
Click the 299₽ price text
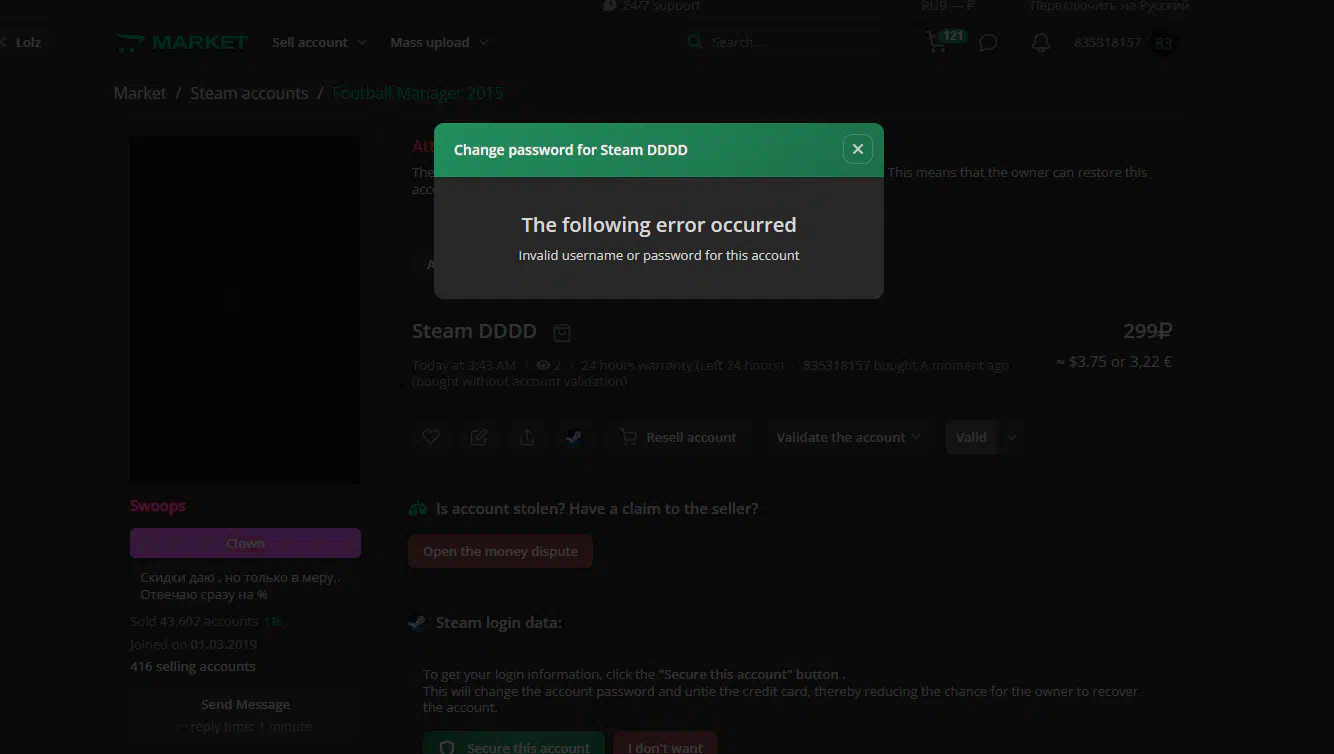pos(1147,331)
